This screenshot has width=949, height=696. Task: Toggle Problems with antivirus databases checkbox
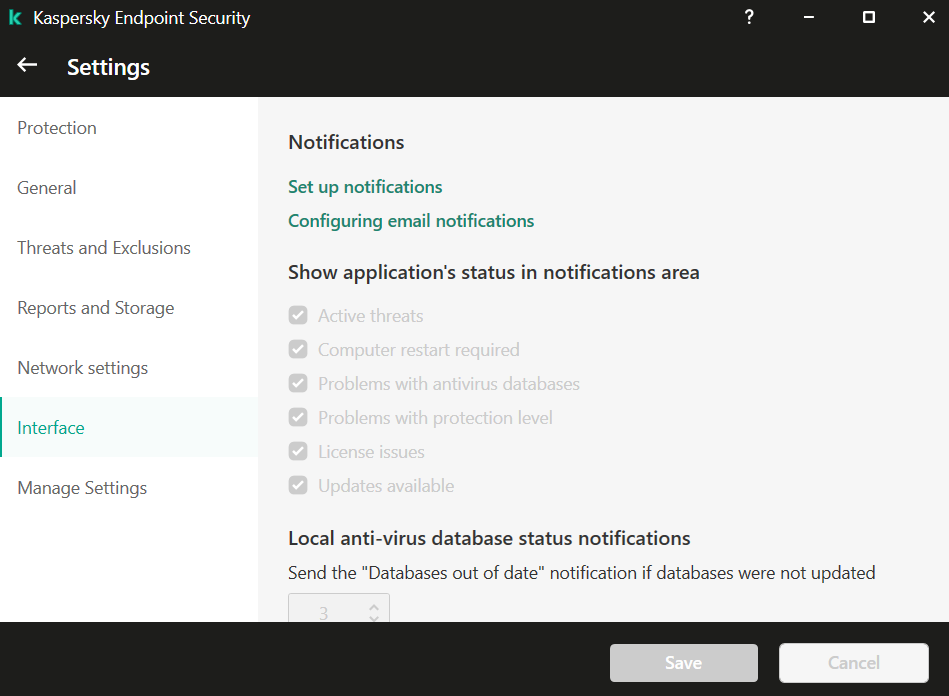(x=298, y=384)
